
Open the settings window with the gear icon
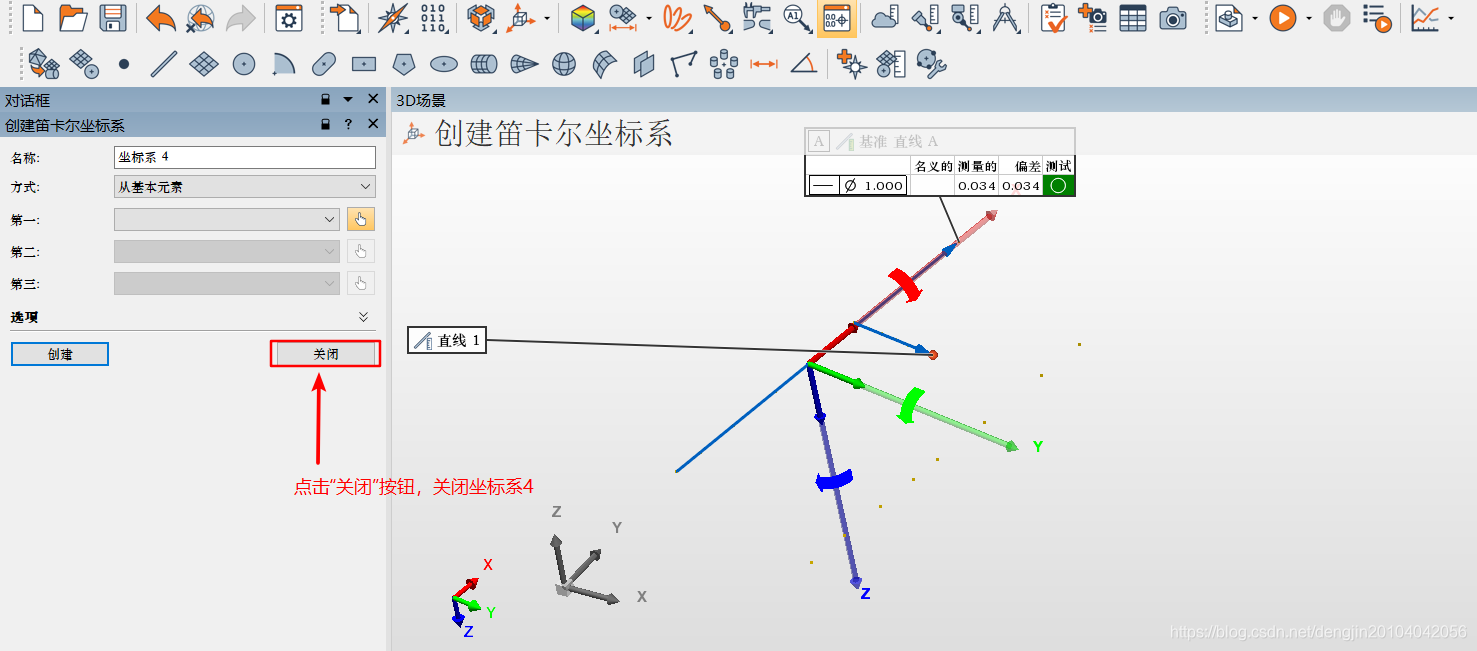coord(289,17)
